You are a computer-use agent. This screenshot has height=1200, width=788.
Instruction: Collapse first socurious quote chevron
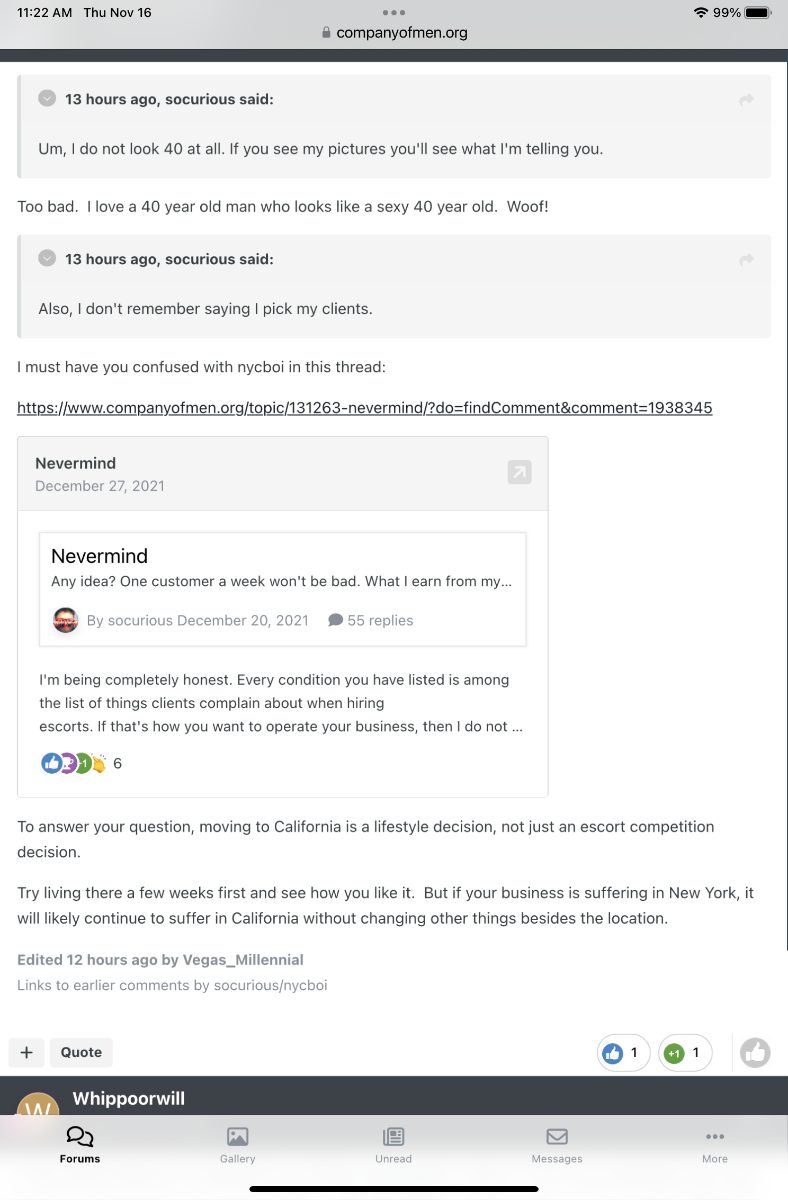[47, 98]
